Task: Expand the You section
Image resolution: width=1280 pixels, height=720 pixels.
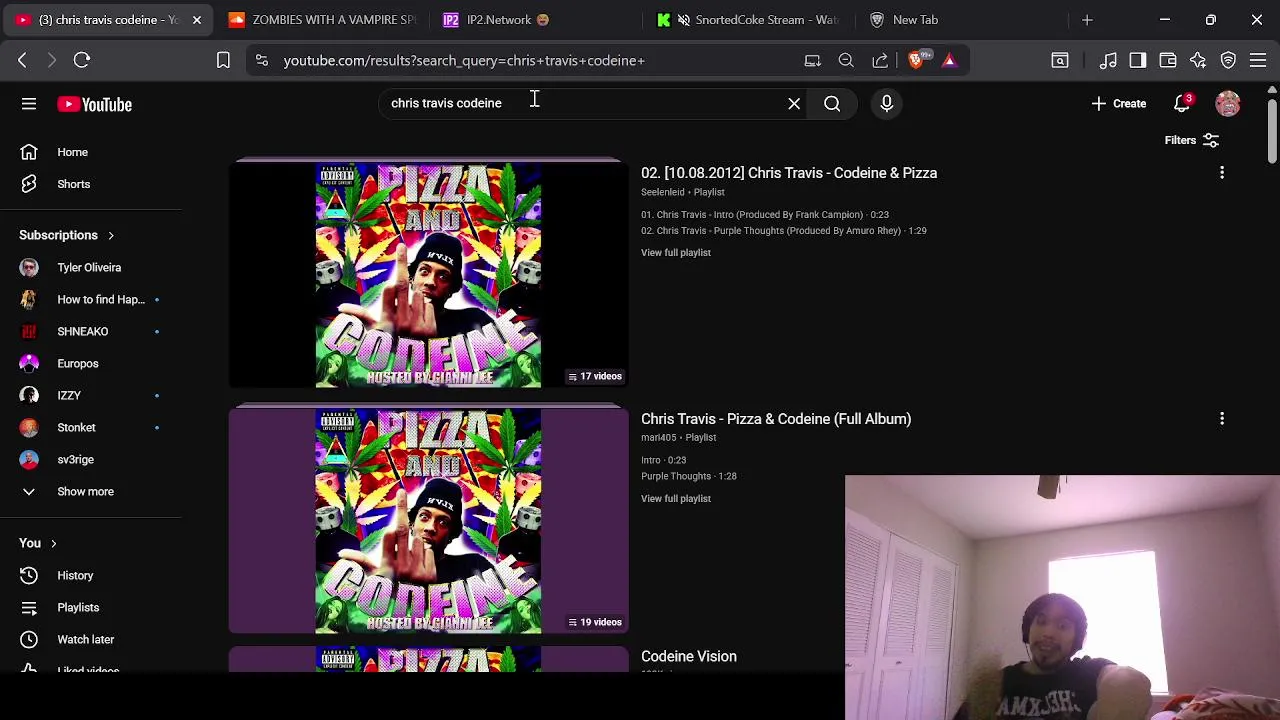Action: point(38,543)
